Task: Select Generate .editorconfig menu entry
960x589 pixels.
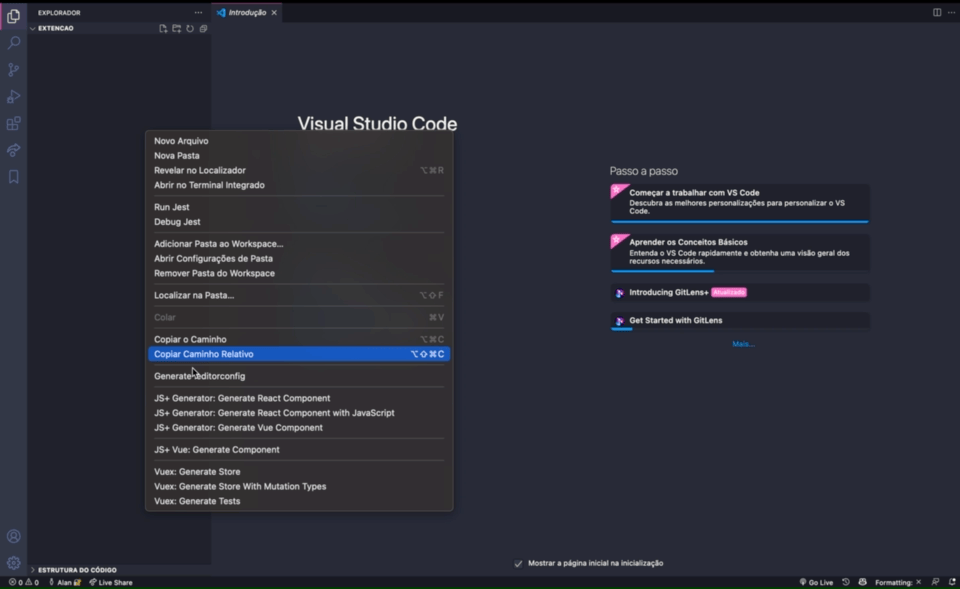Action: click(x=299, y=376)
